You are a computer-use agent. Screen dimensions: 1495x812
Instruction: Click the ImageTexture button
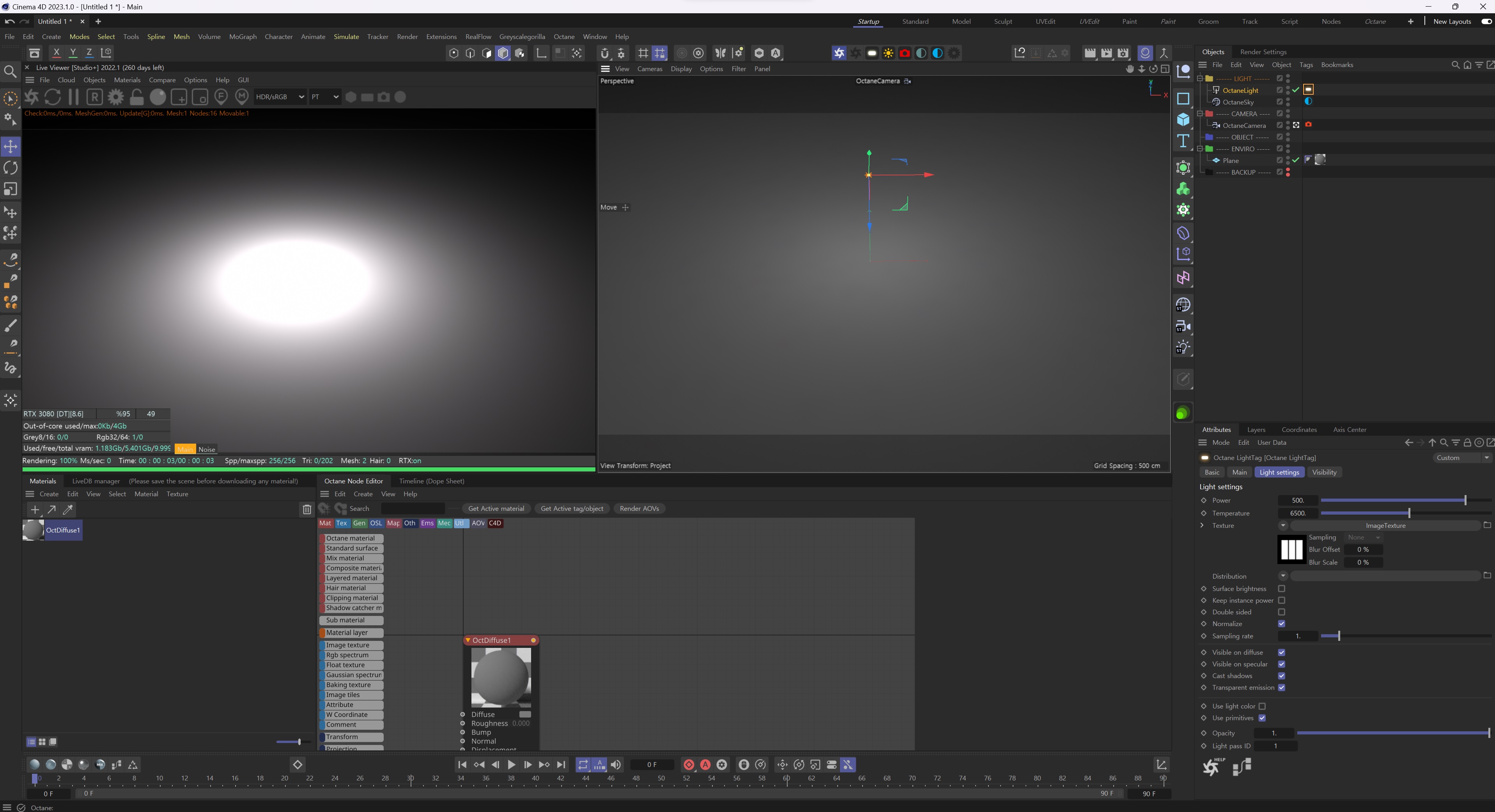[1385, 525]
